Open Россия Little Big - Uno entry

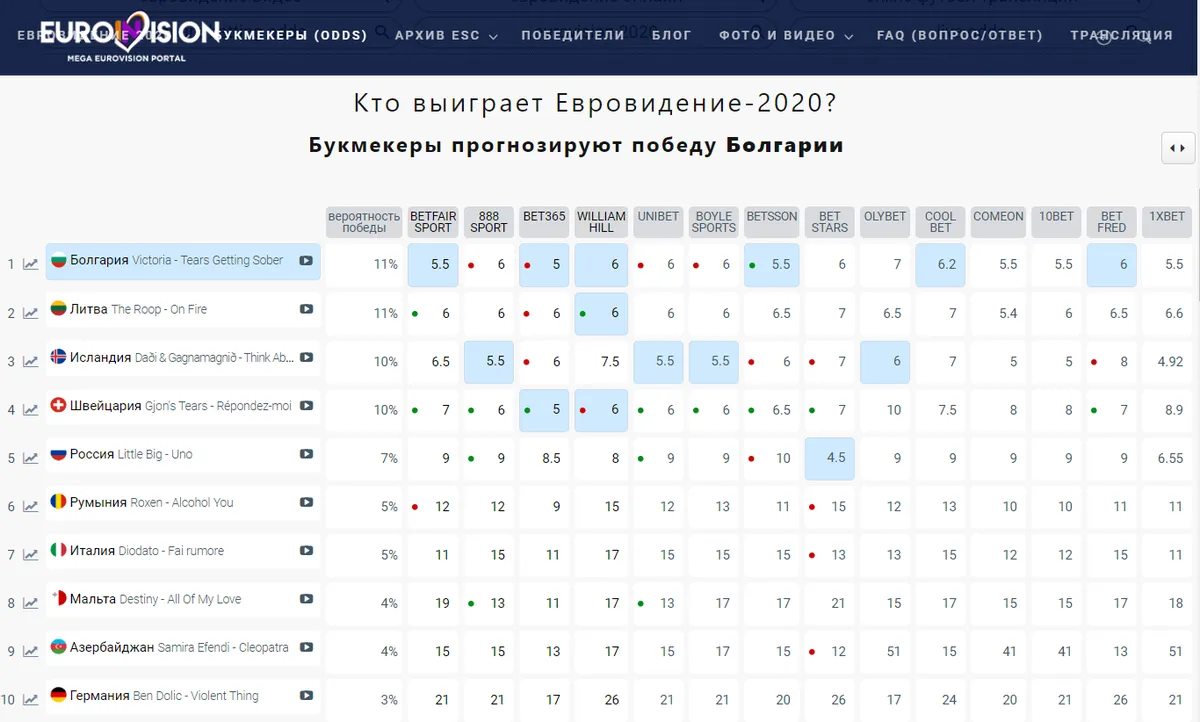click(183, 455)
